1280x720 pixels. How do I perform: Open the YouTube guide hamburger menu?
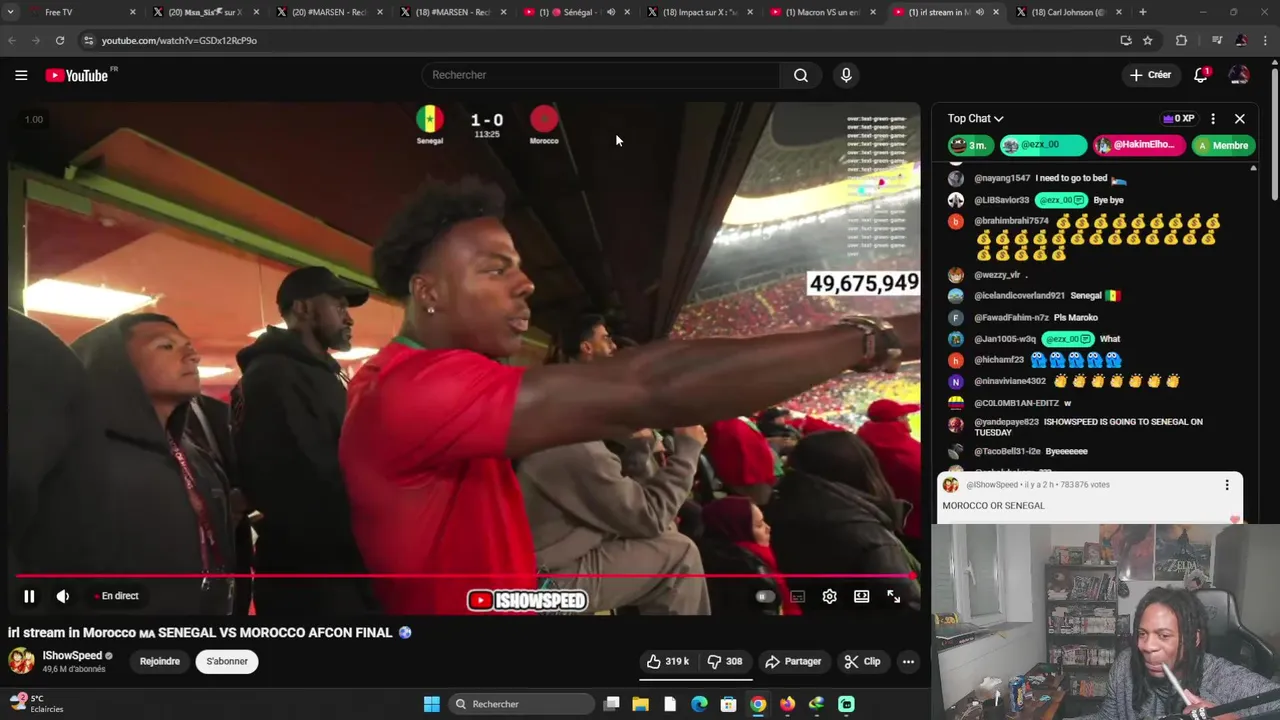21,75
